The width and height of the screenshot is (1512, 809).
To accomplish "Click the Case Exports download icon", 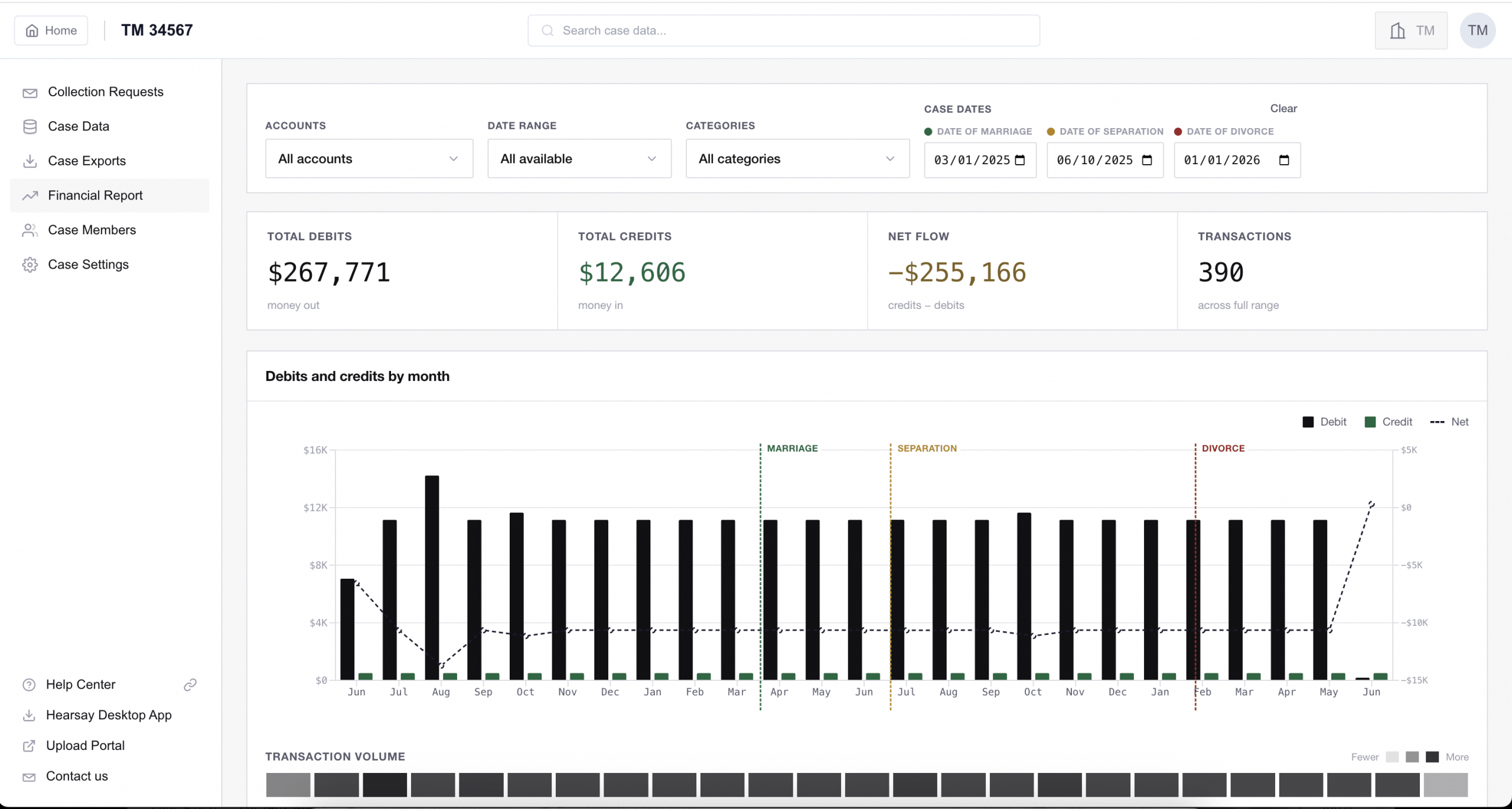I will [30, 161].
